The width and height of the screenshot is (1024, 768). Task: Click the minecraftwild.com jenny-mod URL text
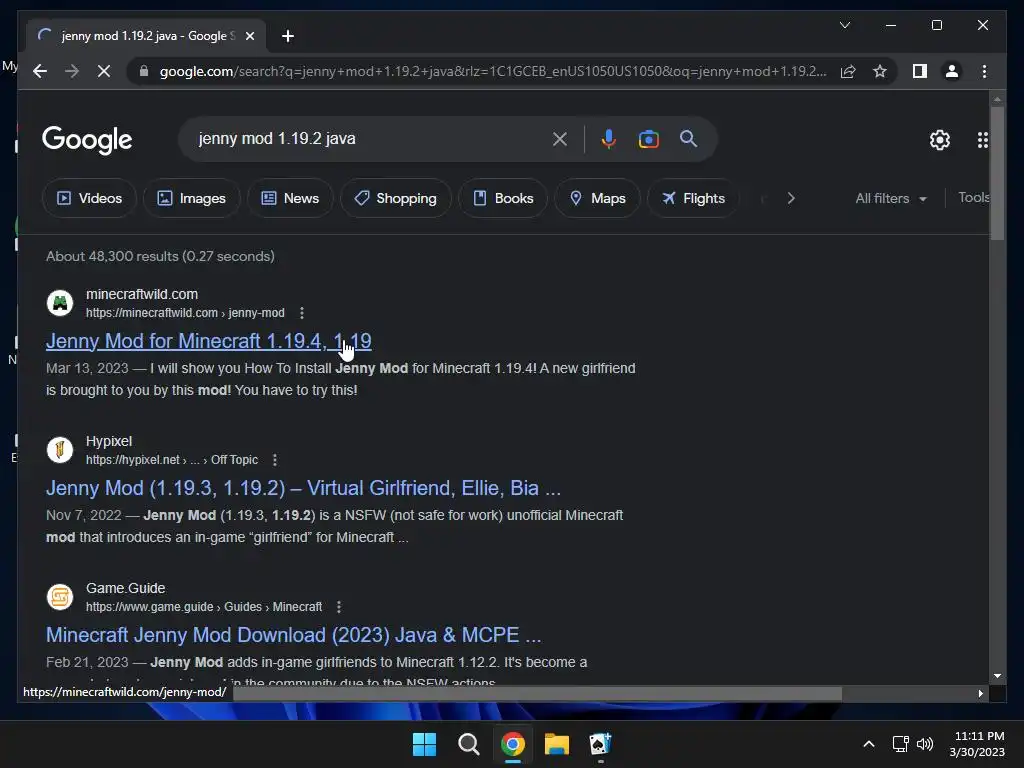click(185, 313)
